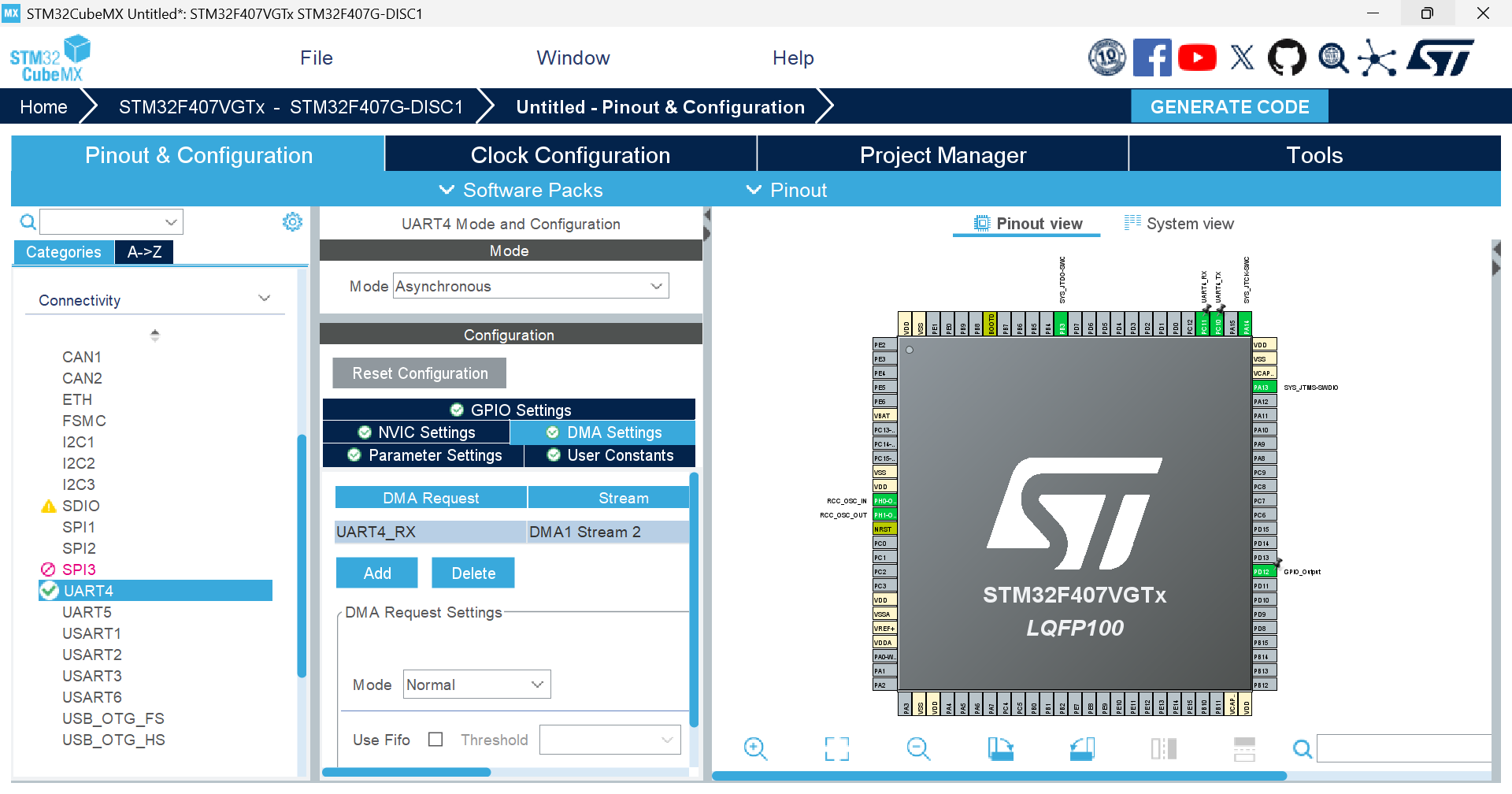The width and height of the screenshot is (1512, 794).
Task: Collapse the Connectivity category
Action: pyautogui.click(x=264, y=299)
